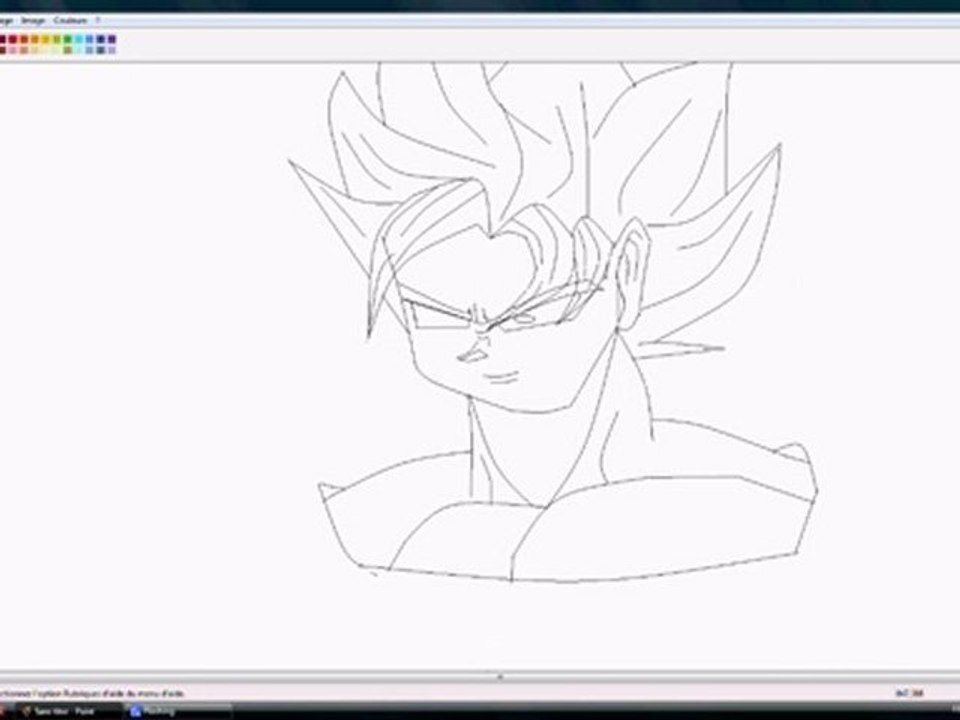
Task: Pick the steel blue swatch in the bottom row
Action: tap(89, 50)
